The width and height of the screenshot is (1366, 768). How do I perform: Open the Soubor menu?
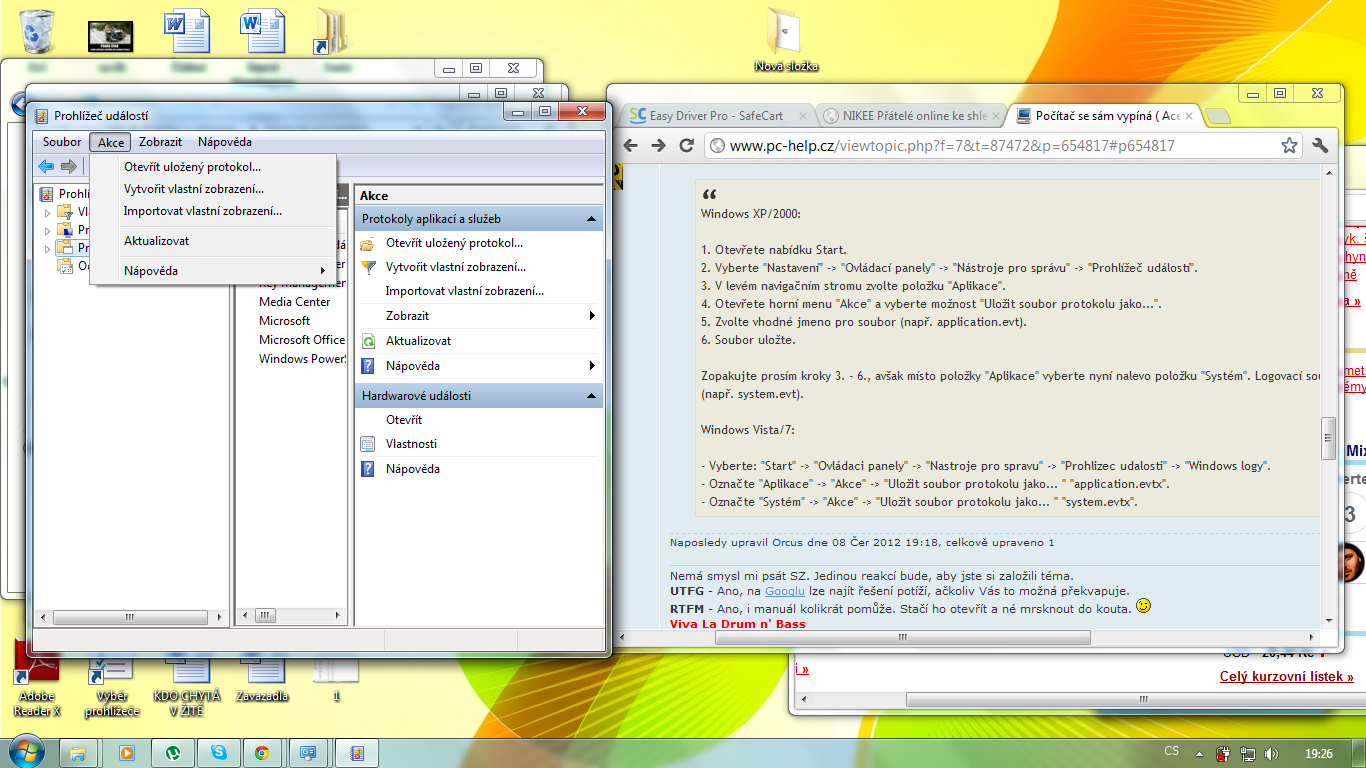pyautogui.click(x=62, y=142)
